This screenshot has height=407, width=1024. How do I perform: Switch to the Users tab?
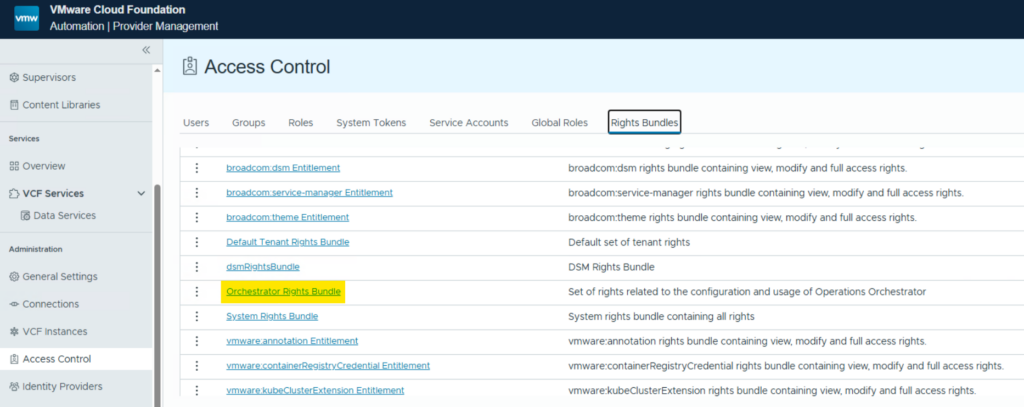196,123
